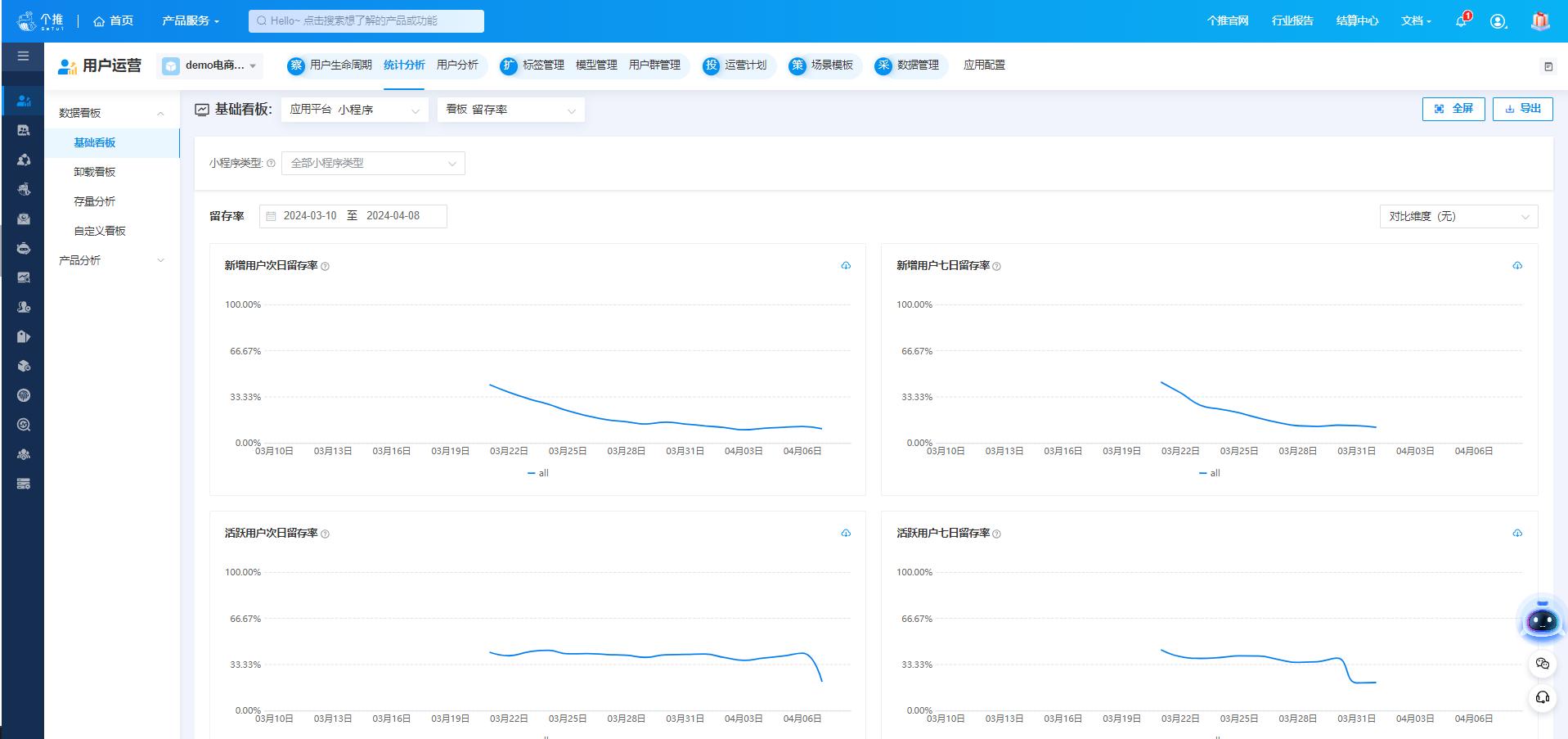
Task: Click the active user-chart icon in left sidebar
Action: [24, 101]
